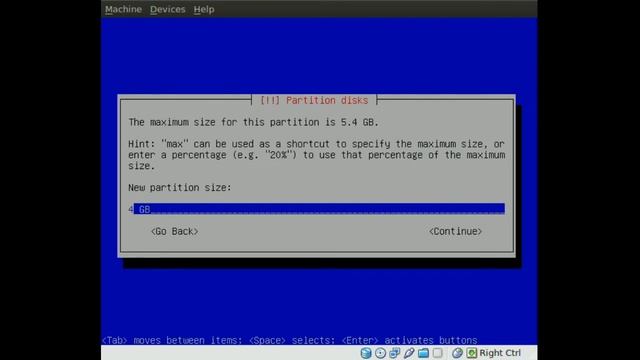Click the blank display status icon
640x360 pixels.
point(438,353)
